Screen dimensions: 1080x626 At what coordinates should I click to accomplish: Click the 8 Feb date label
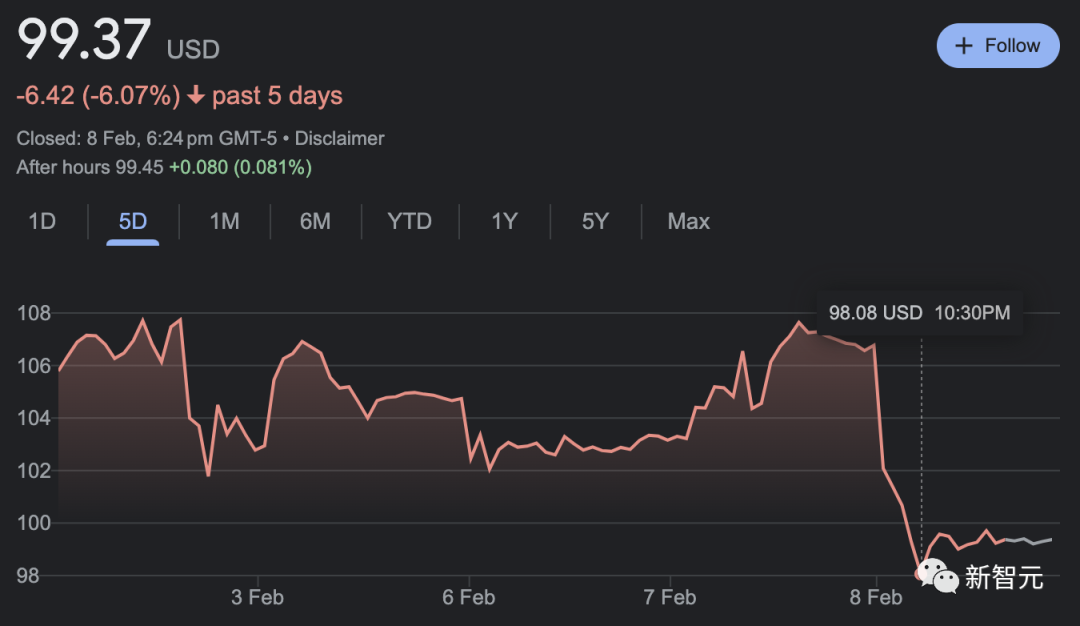[x=876, y=597]
